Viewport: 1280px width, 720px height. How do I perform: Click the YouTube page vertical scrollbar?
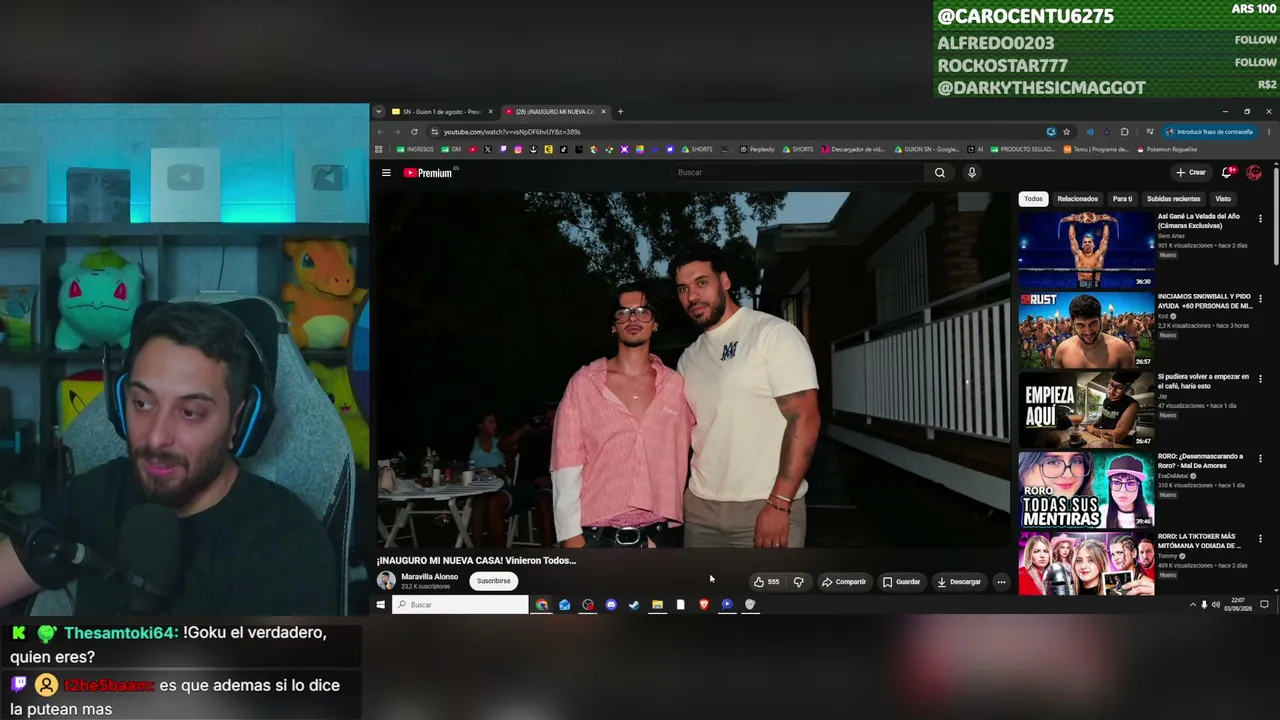[1275, 215]
